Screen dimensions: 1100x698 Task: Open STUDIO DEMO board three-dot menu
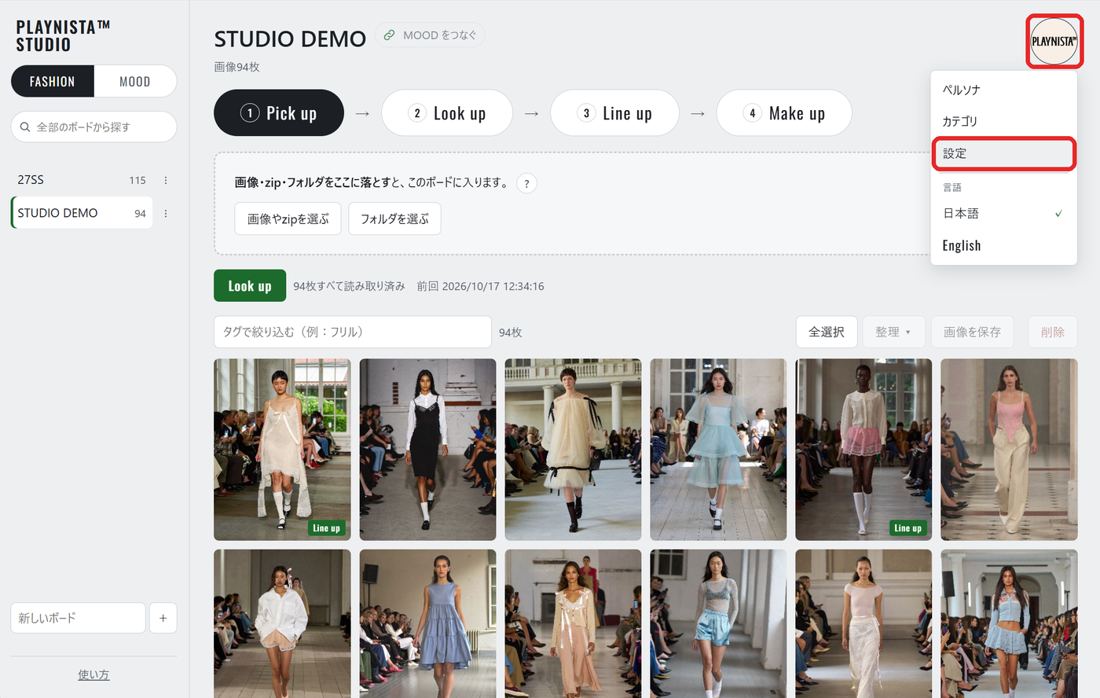tap(166, 213)
